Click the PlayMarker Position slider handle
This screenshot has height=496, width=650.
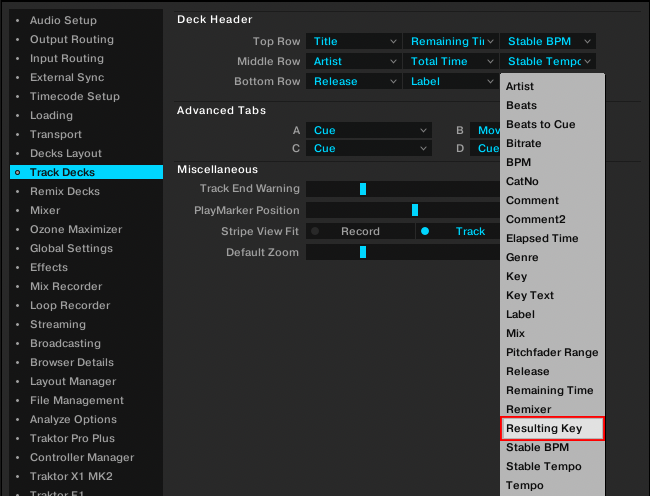click(415, 210)
